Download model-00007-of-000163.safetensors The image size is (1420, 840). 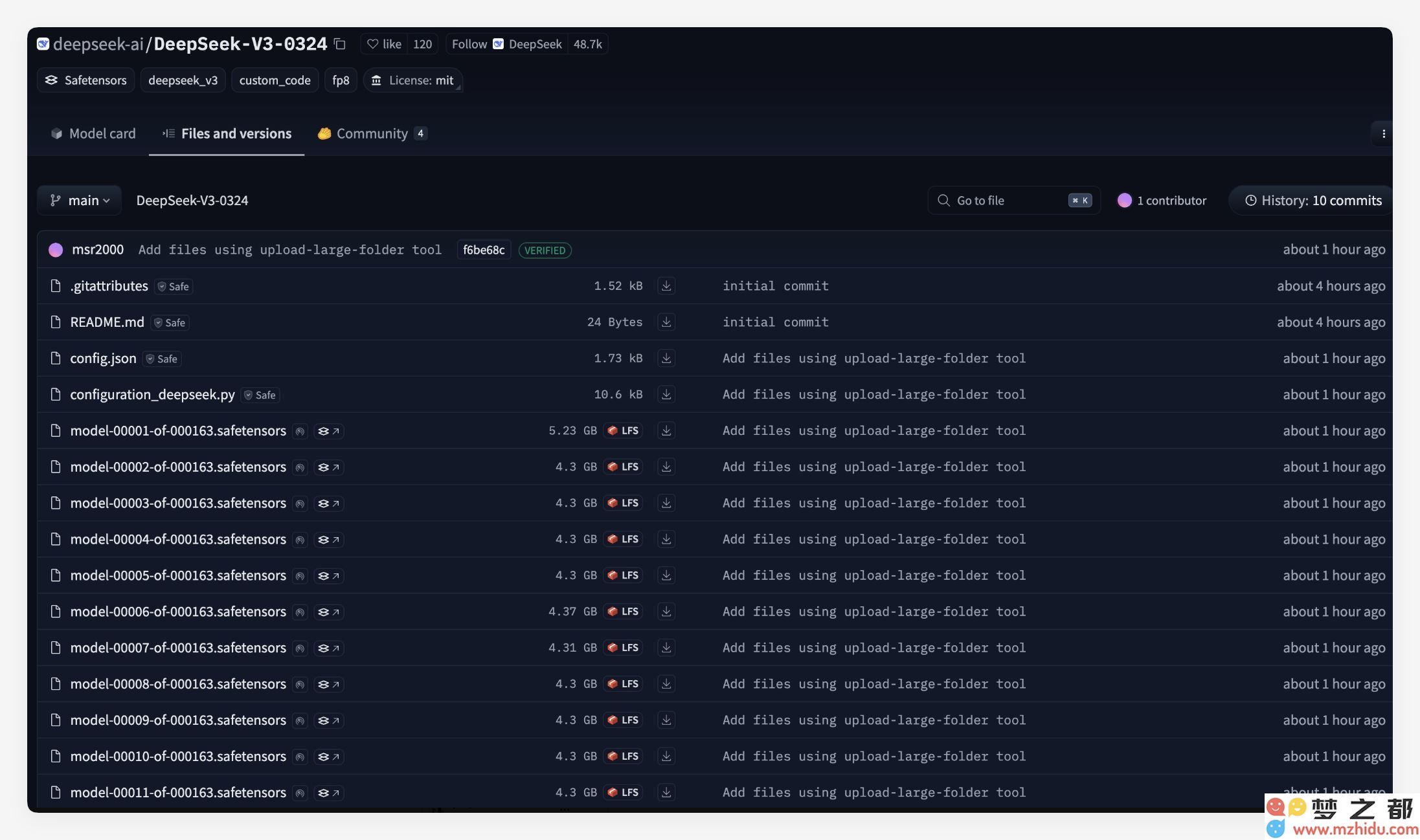point(666,648)
